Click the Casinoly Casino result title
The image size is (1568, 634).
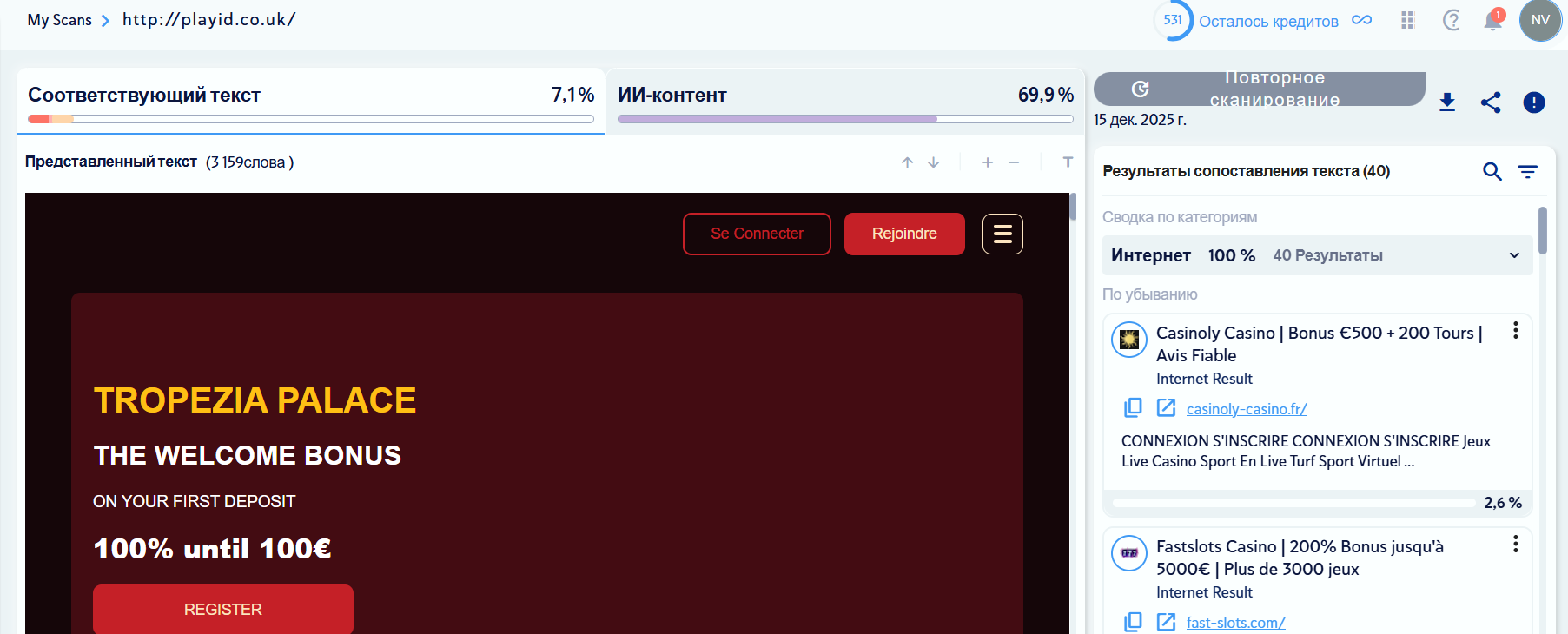1319,344
